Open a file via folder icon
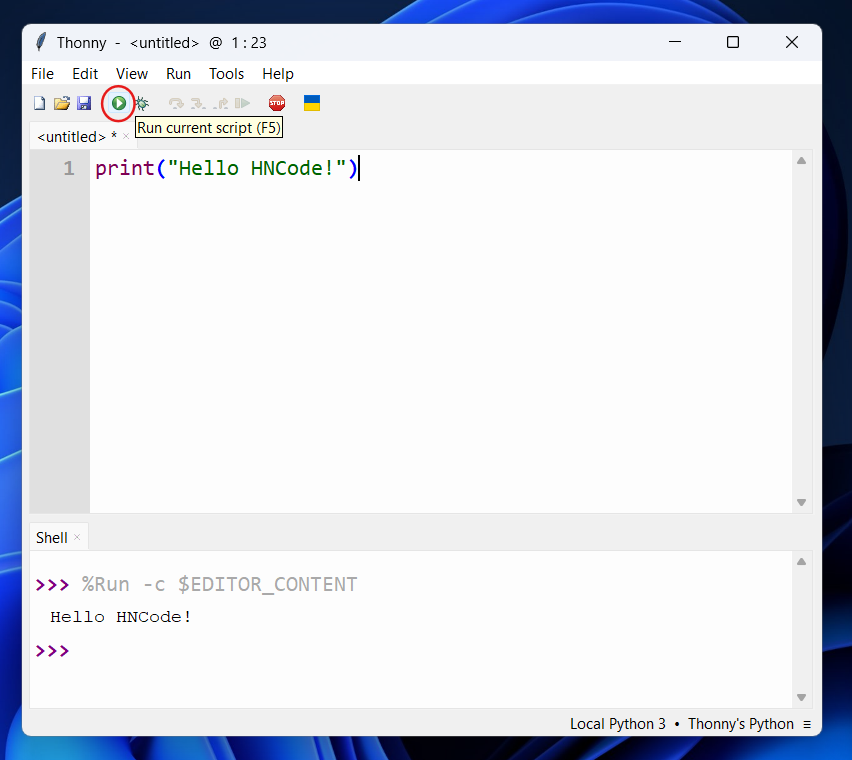Viewport: 852px width, 760px height. (62, 103)
